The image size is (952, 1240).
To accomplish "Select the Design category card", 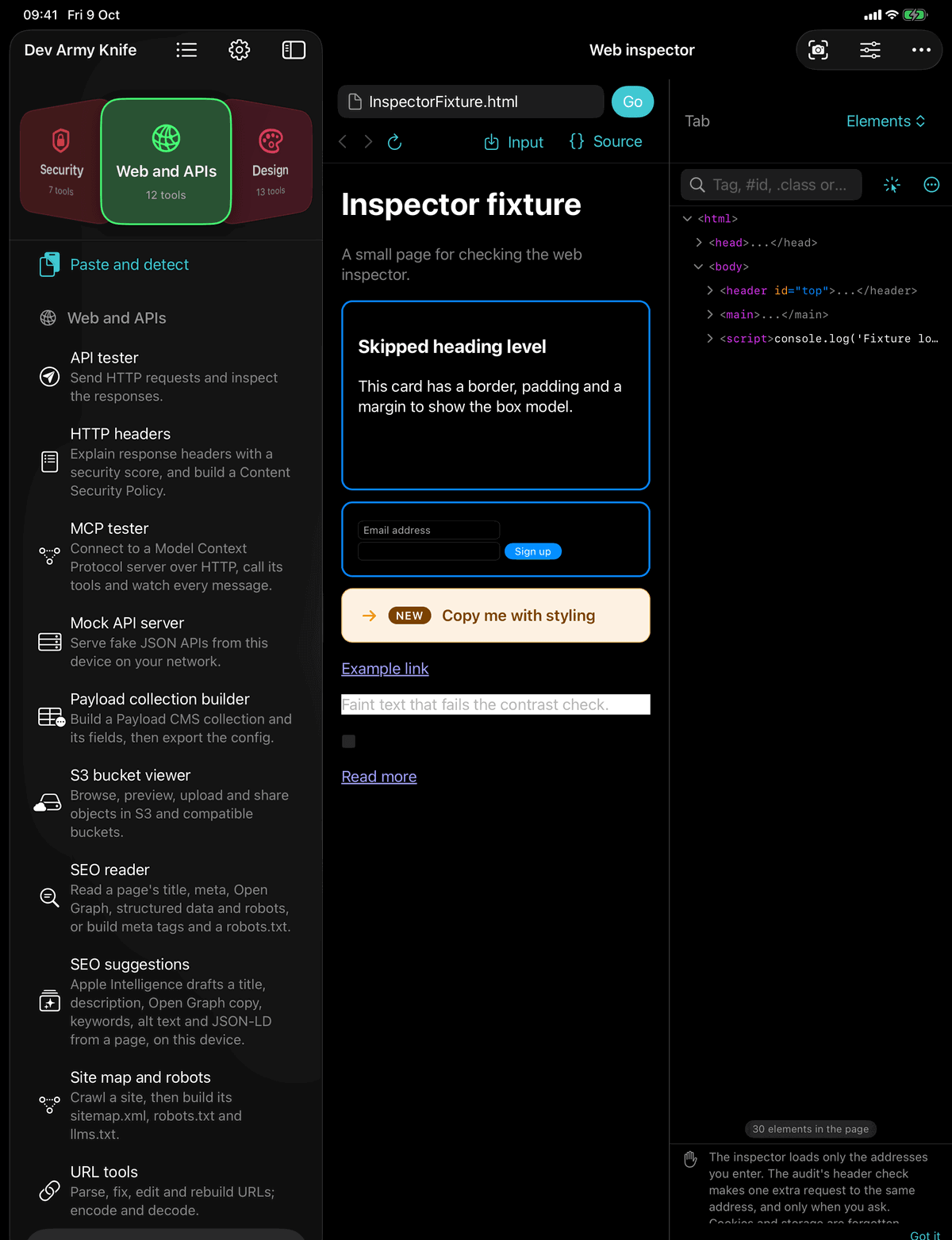I will coord(270,161).
